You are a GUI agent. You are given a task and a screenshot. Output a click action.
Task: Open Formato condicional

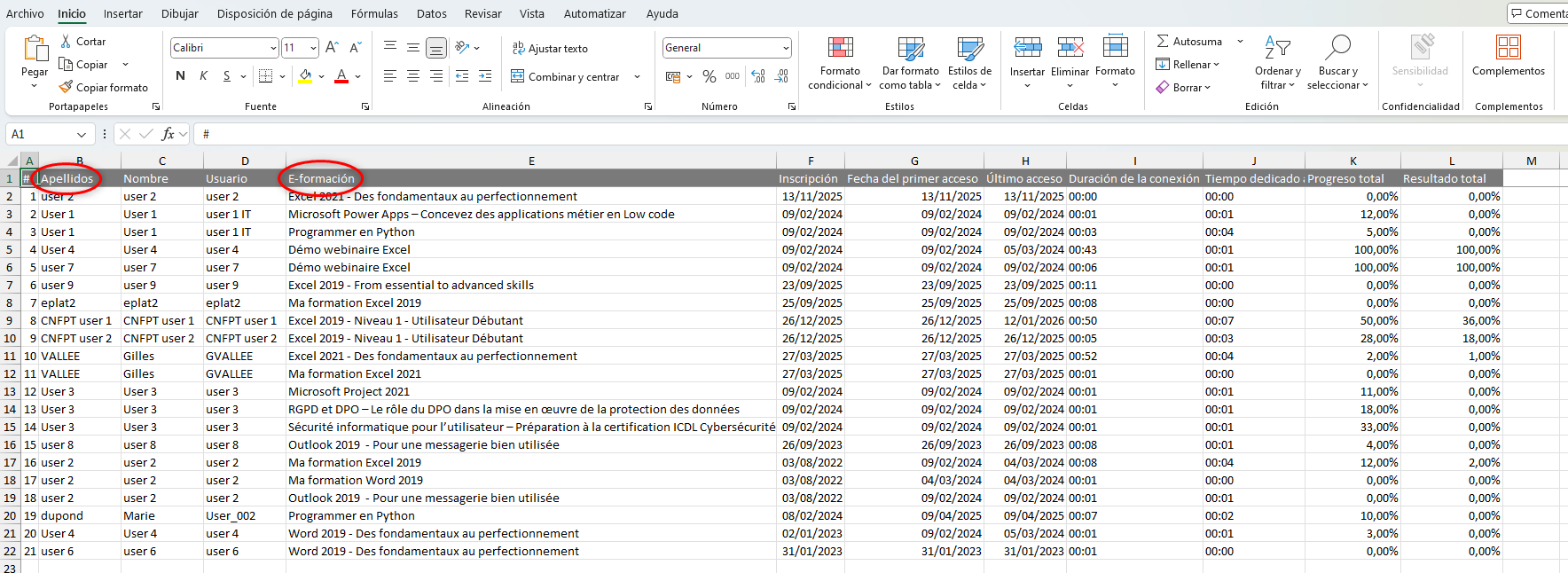click(840, 62)
